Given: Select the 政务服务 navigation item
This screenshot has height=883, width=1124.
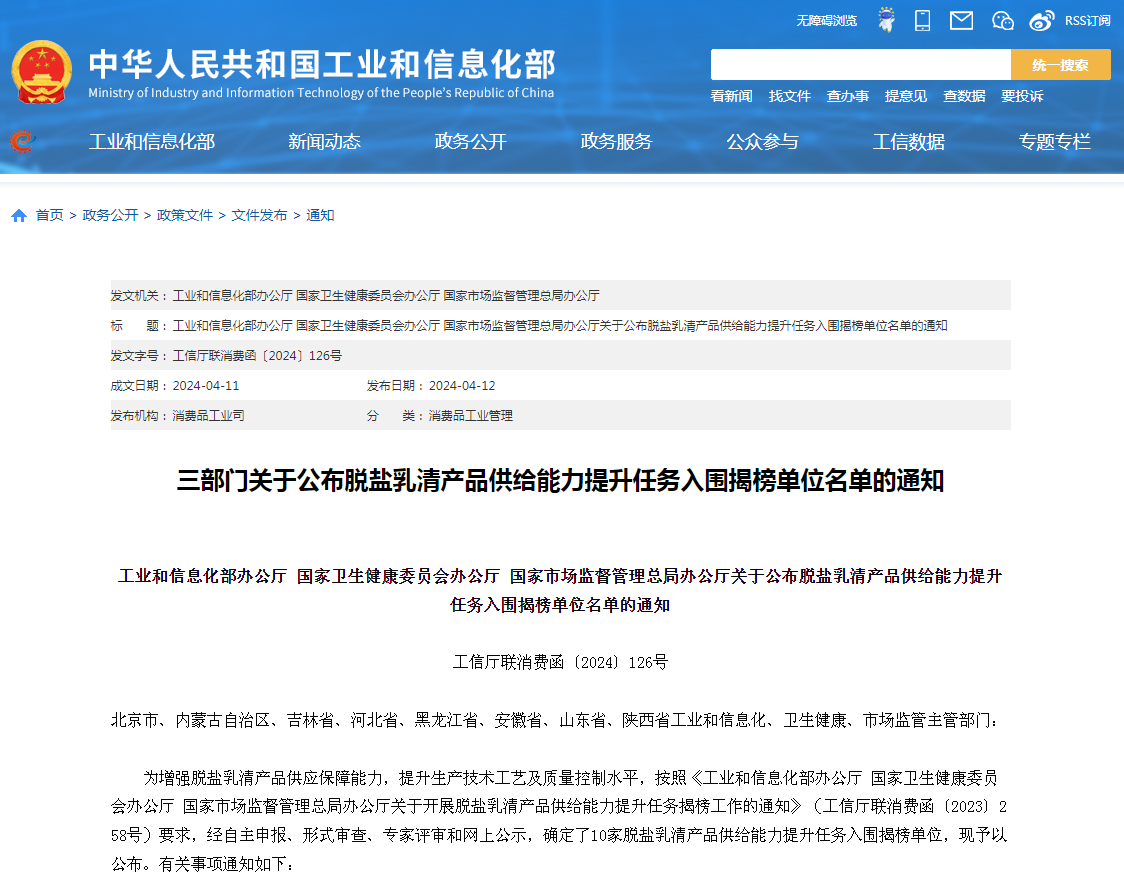Looking at the screenshot, I should (616, 142).
